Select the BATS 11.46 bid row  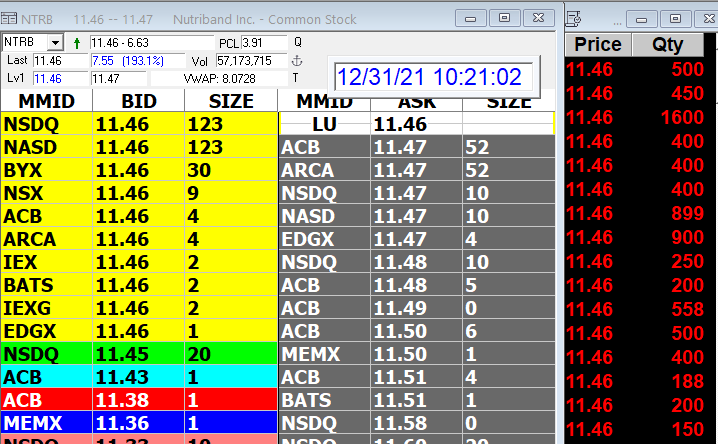tap(139, 285)
